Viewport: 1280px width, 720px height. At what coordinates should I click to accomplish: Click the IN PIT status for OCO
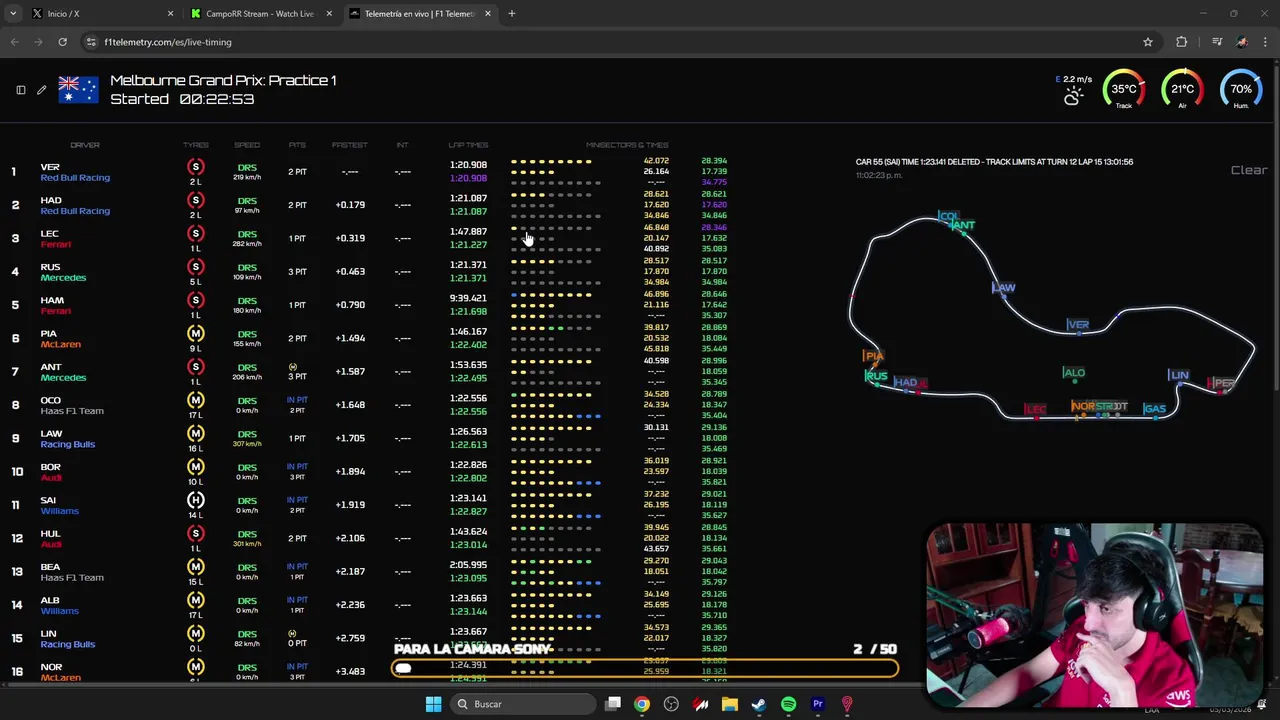(297, 400)
